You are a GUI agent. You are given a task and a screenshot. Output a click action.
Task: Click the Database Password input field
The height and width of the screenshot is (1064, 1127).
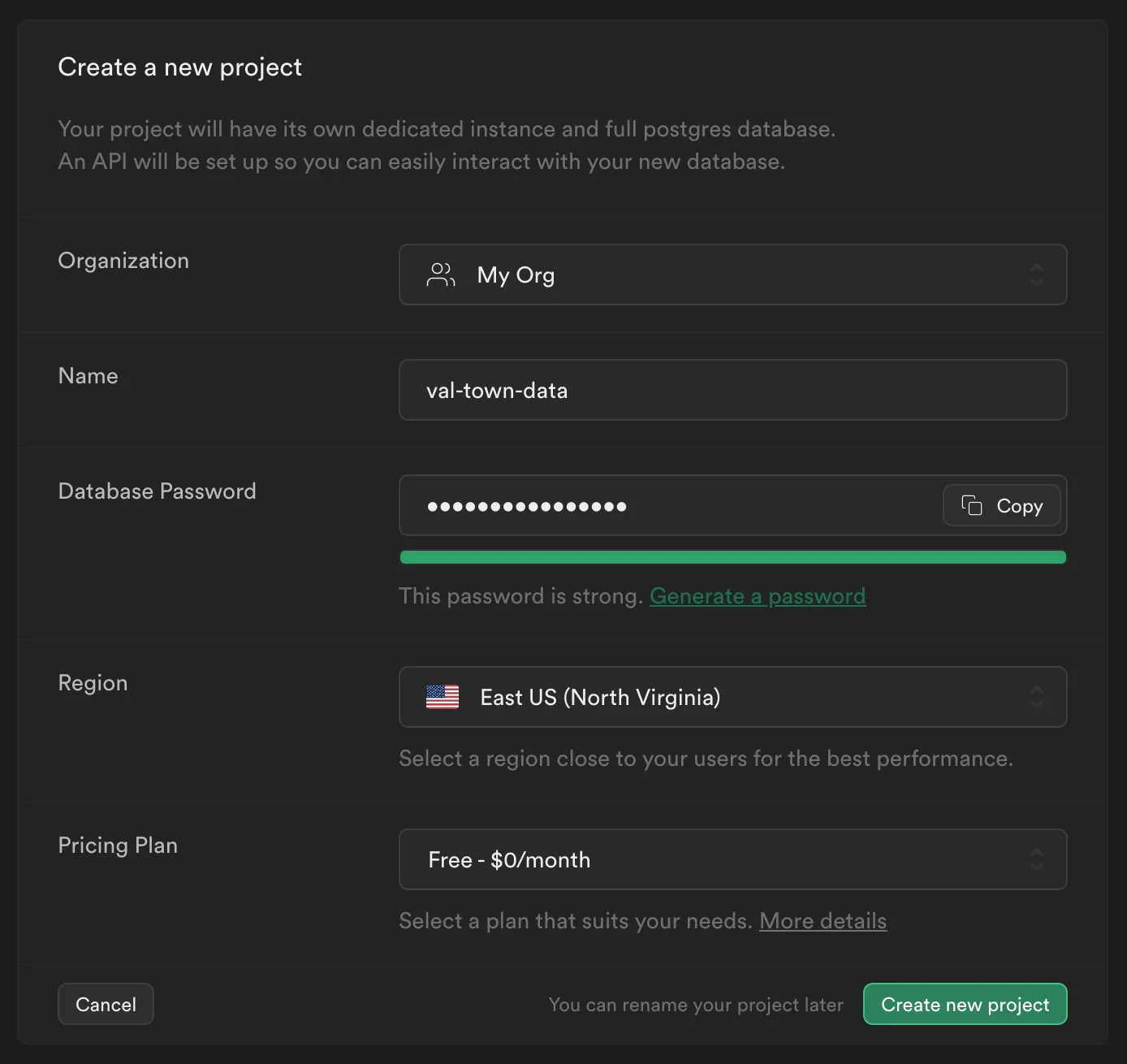pos(666,505)
